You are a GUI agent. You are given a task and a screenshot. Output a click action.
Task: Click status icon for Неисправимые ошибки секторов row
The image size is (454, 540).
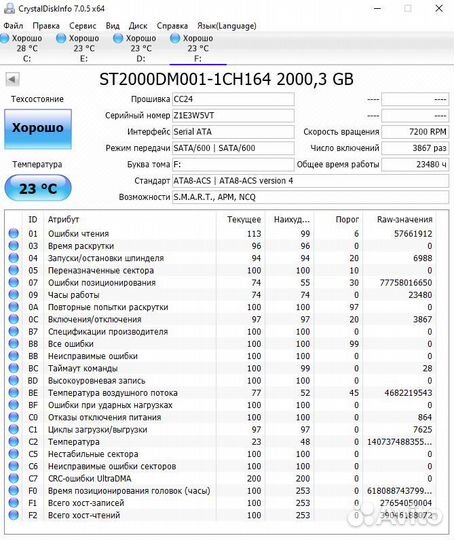click(x=14, y=466)
